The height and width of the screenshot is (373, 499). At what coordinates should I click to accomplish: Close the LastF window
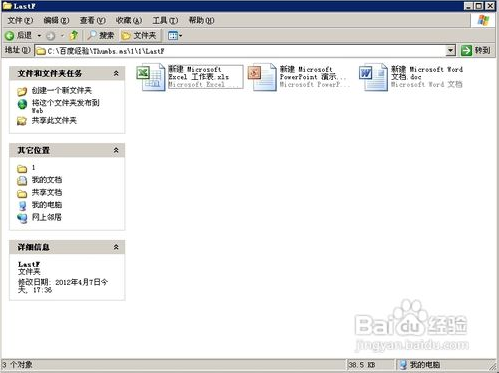(490, 6)
